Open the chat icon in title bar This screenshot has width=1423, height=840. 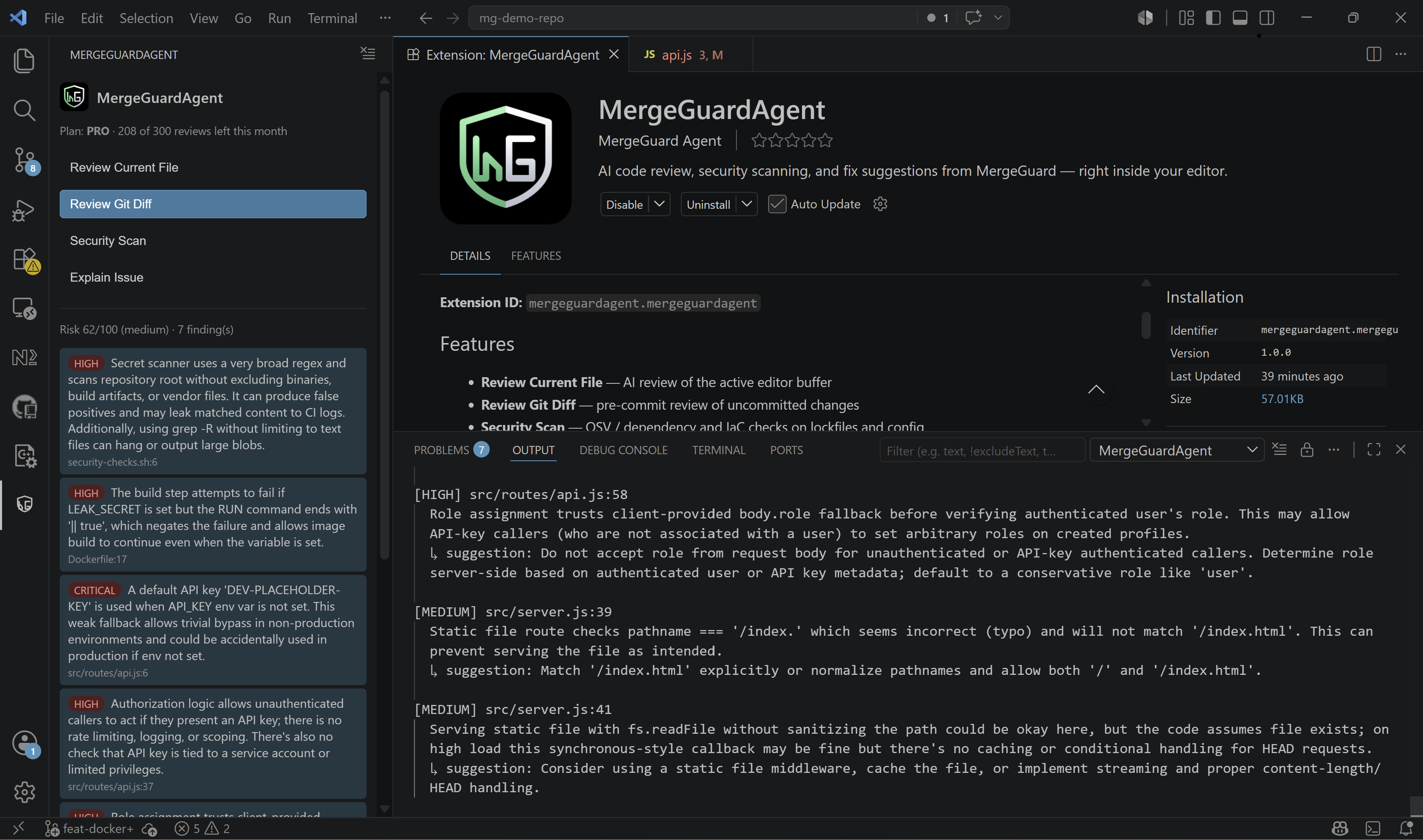[x=973, y=18]
